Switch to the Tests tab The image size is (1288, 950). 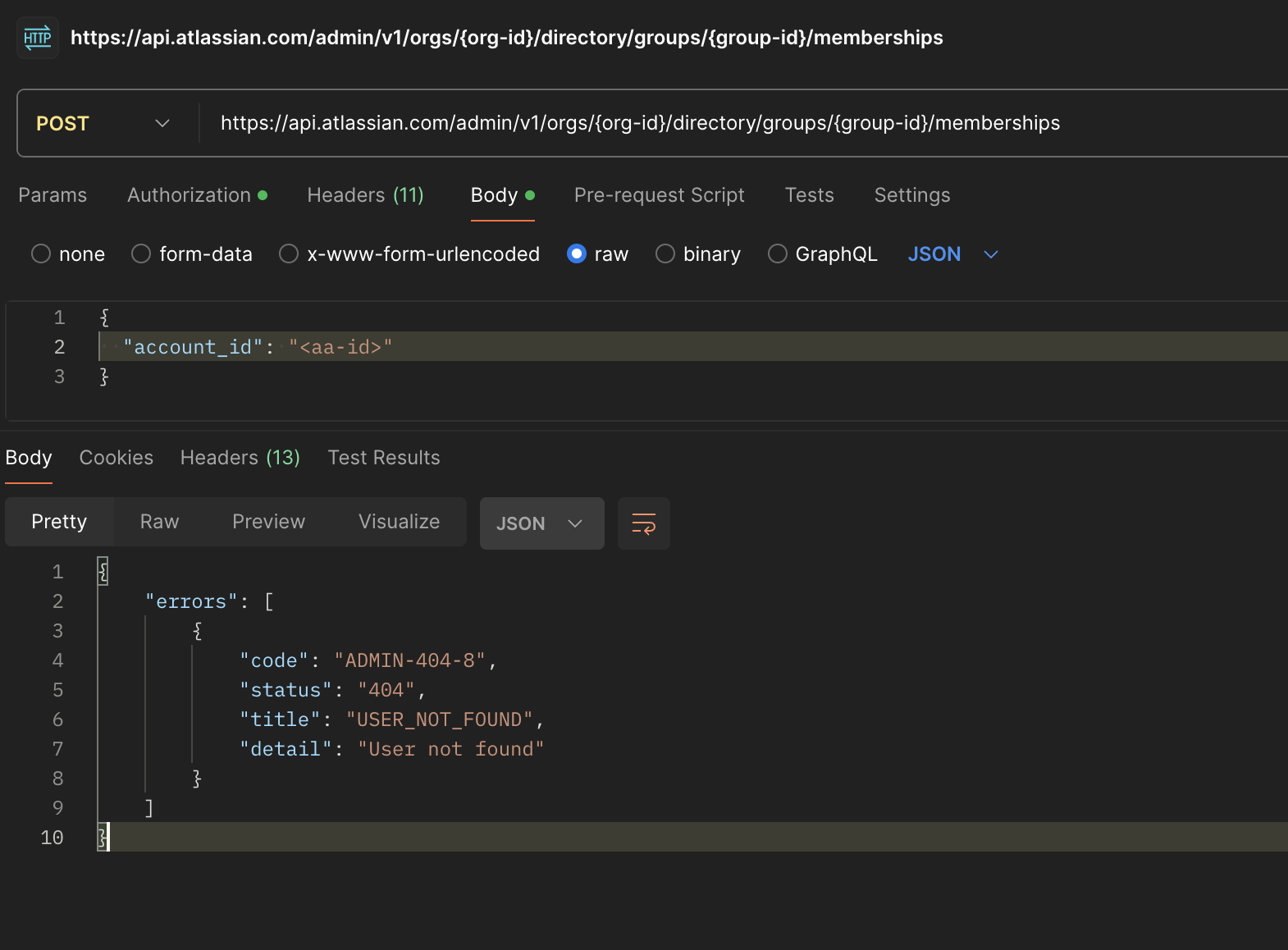pos(809,195)
